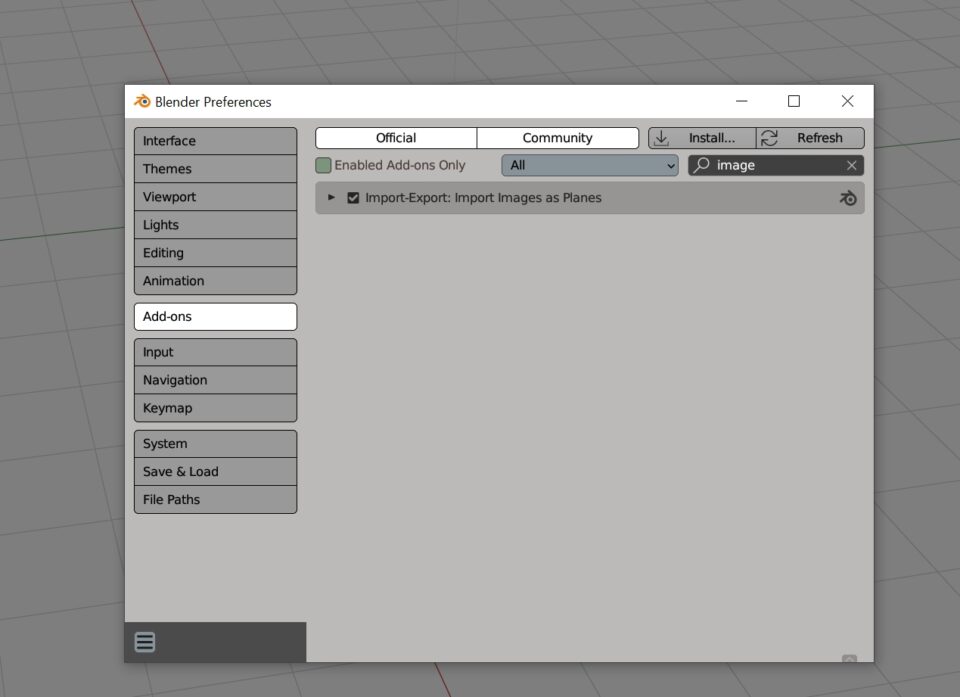960x697 pixels.
Task: Disable the Import Images as Planes checkbox
Action: pos(353,198)
